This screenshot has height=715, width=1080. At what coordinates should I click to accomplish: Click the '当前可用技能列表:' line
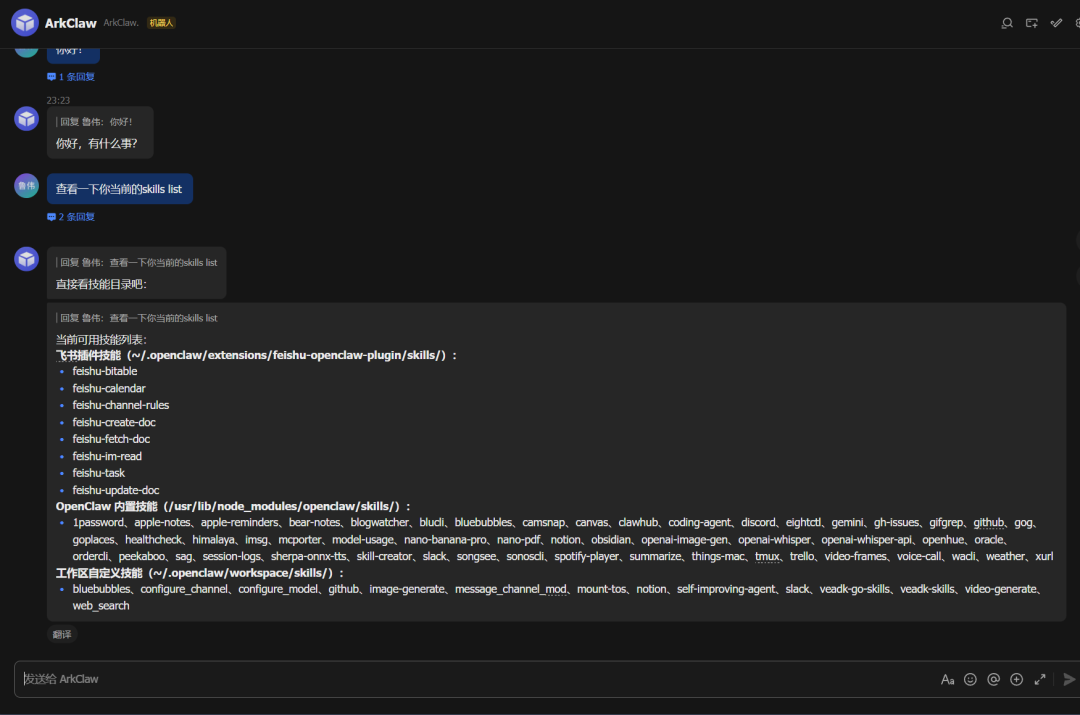pyautogui.click(x=101, y=340)
